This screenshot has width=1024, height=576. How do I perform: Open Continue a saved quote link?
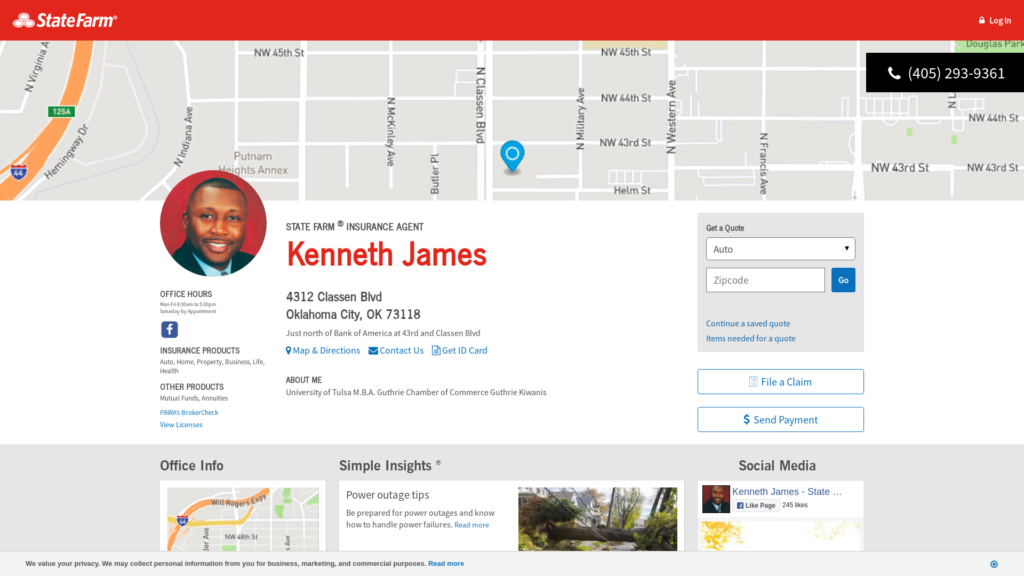click(x=748, y=324)
